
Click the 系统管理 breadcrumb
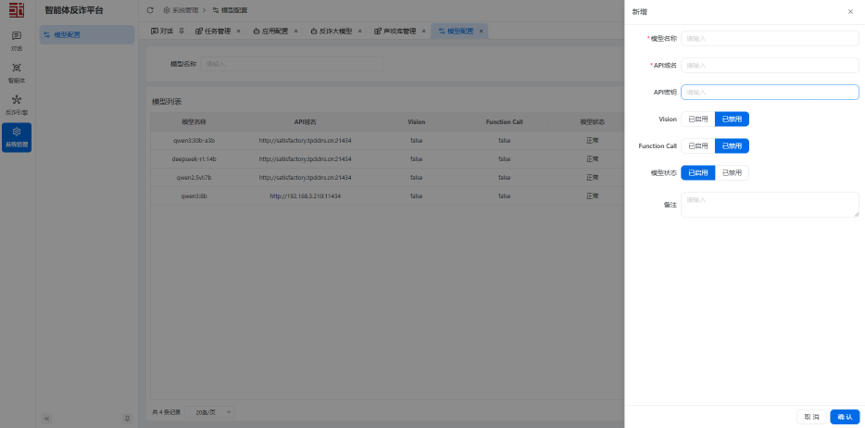(x=181, y=10)
